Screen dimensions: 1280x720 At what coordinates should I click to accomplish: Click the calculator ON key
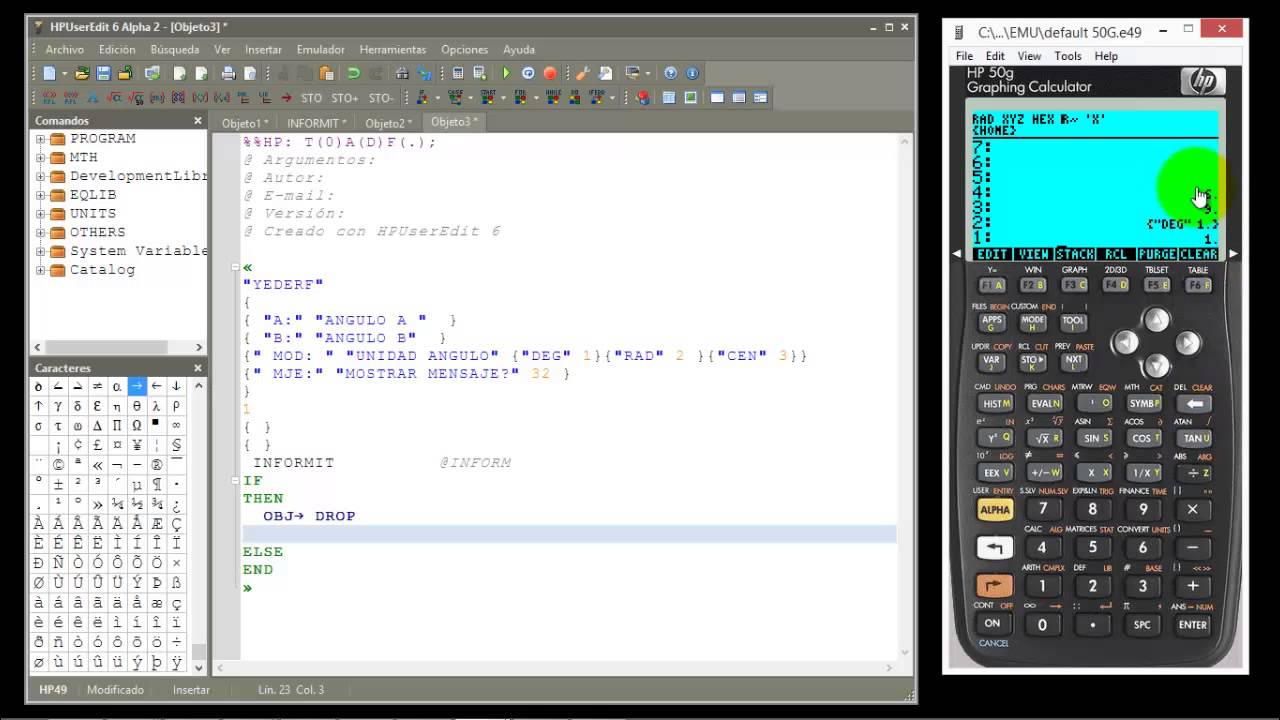click(x=992, y=623)
